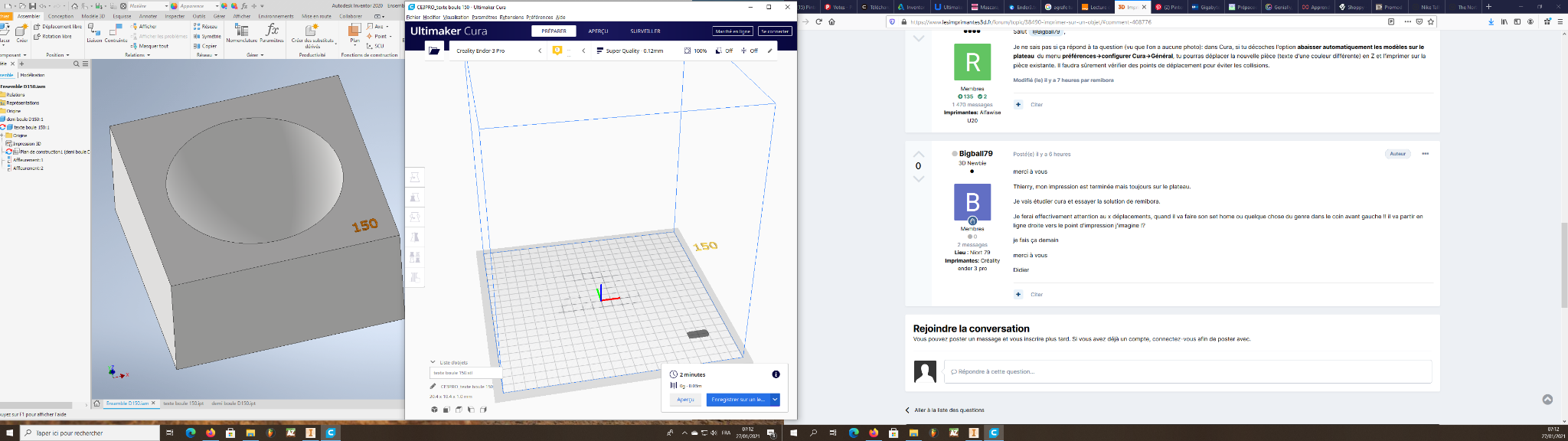Switch to APERÇU tab in Cura
The image size is (1568, 441).
point(598,31)
